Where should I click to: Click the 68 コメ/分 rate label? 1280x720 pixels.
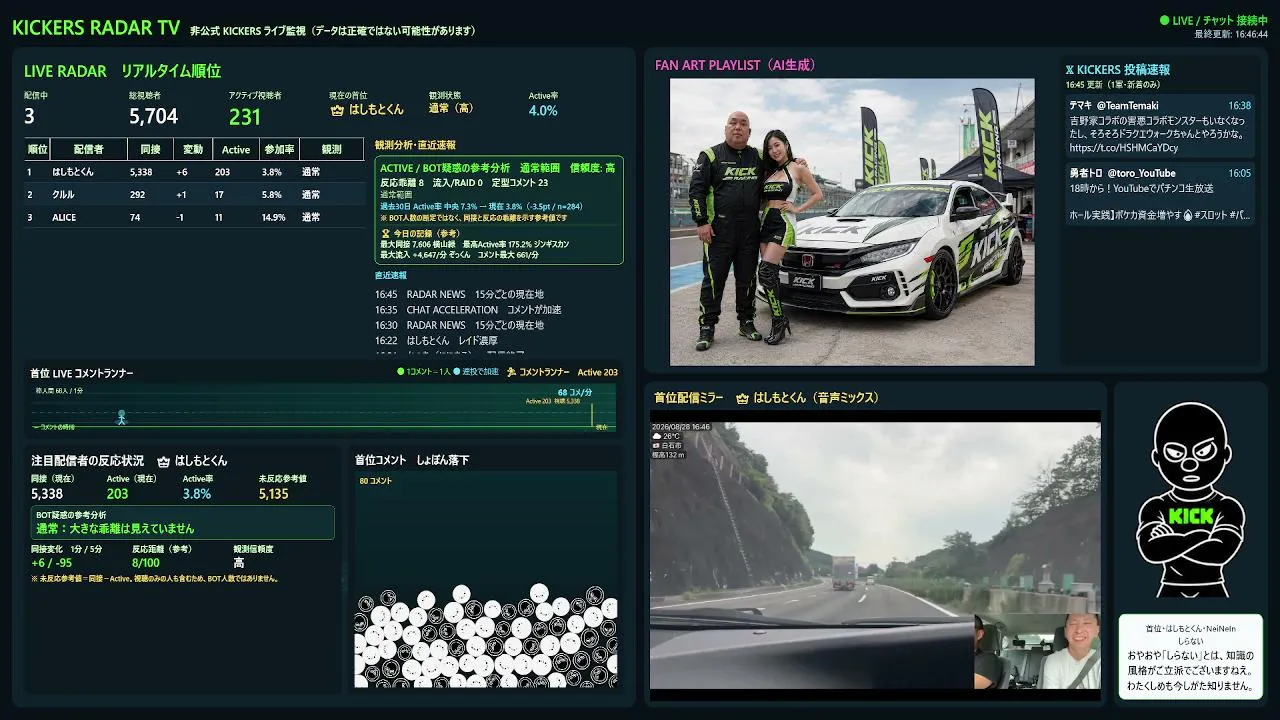tap(575, 392)
